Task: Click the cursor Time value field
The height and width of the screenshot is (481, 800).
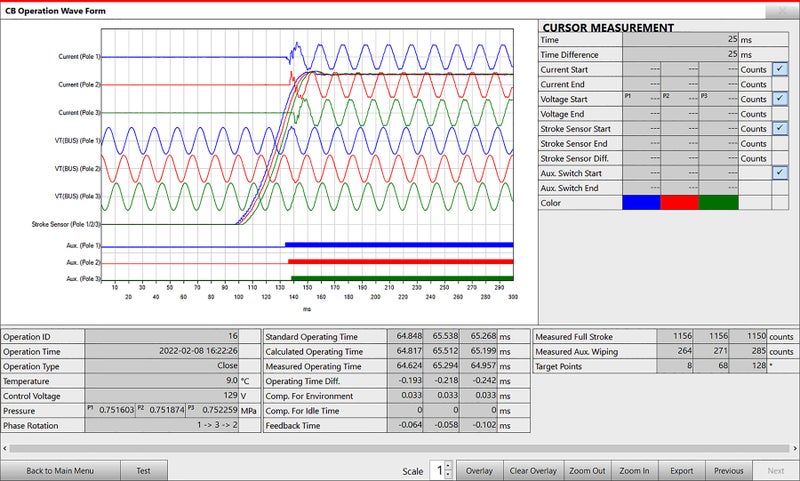Action: [681, 39]
